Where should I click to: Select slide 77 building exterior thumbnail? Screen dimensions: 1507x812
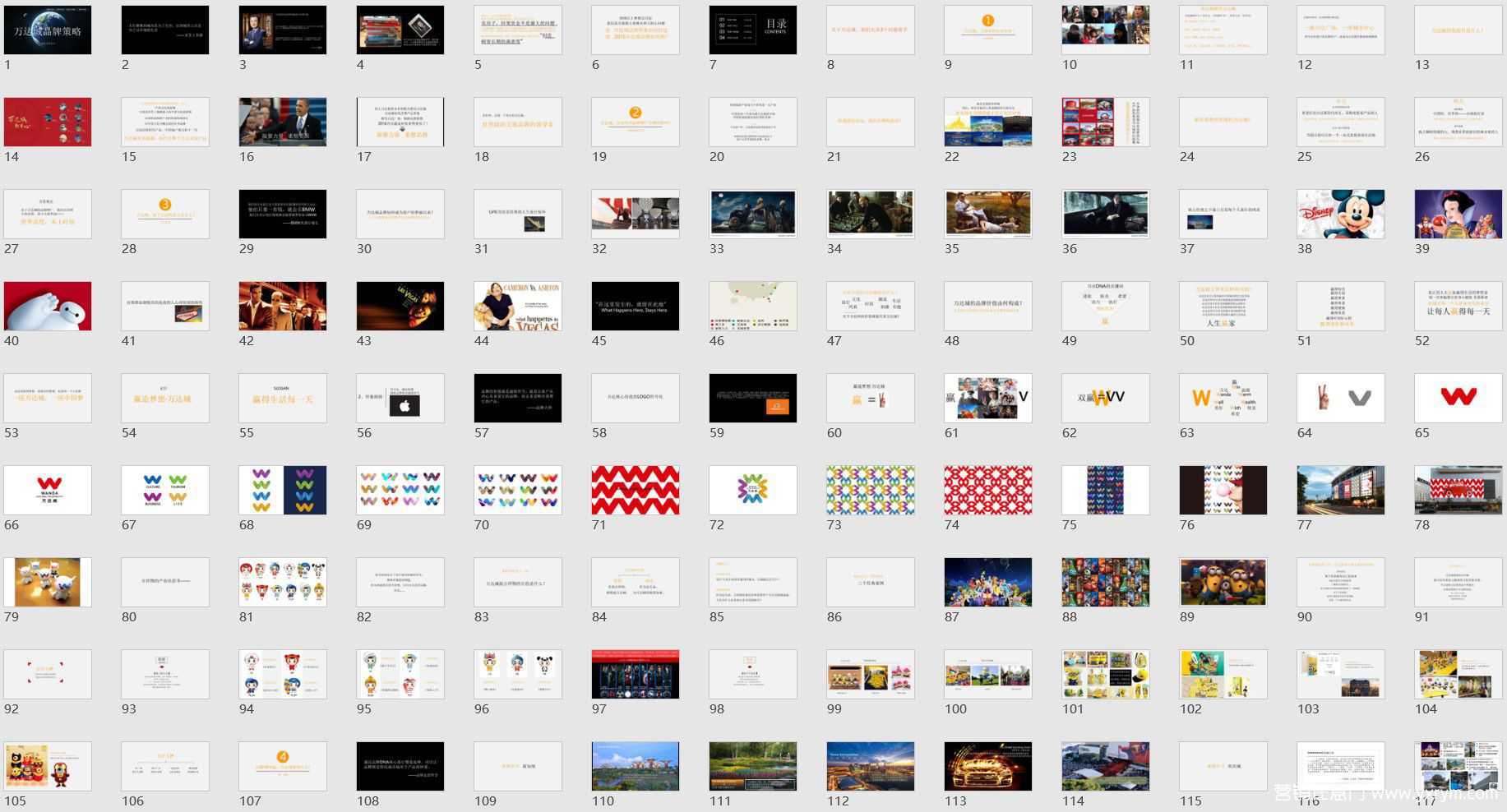[1341, 491]
